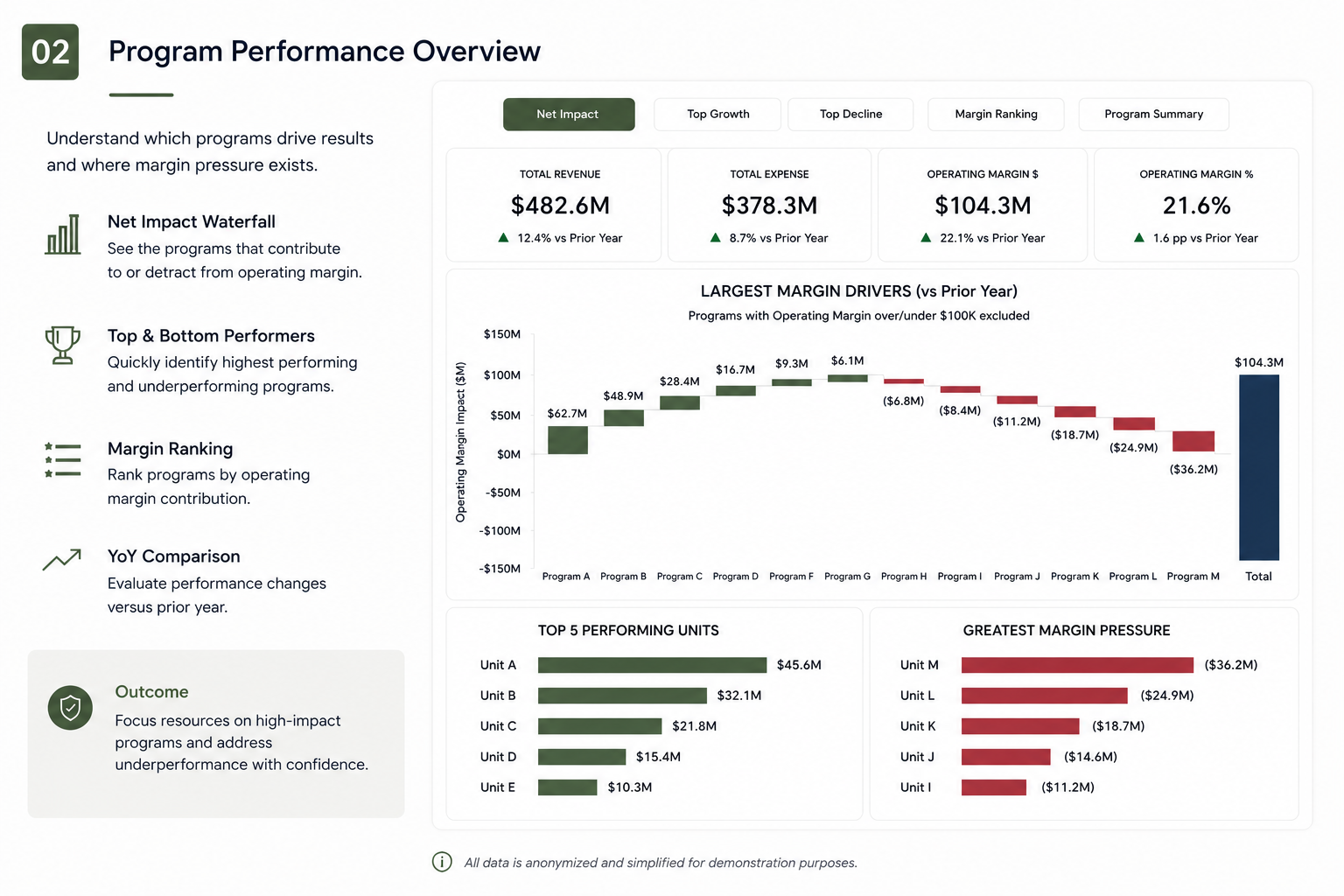The image size is (1344, 896).
Task: Click the Program Performance Overview page title
Action: [x=324, y=52]
